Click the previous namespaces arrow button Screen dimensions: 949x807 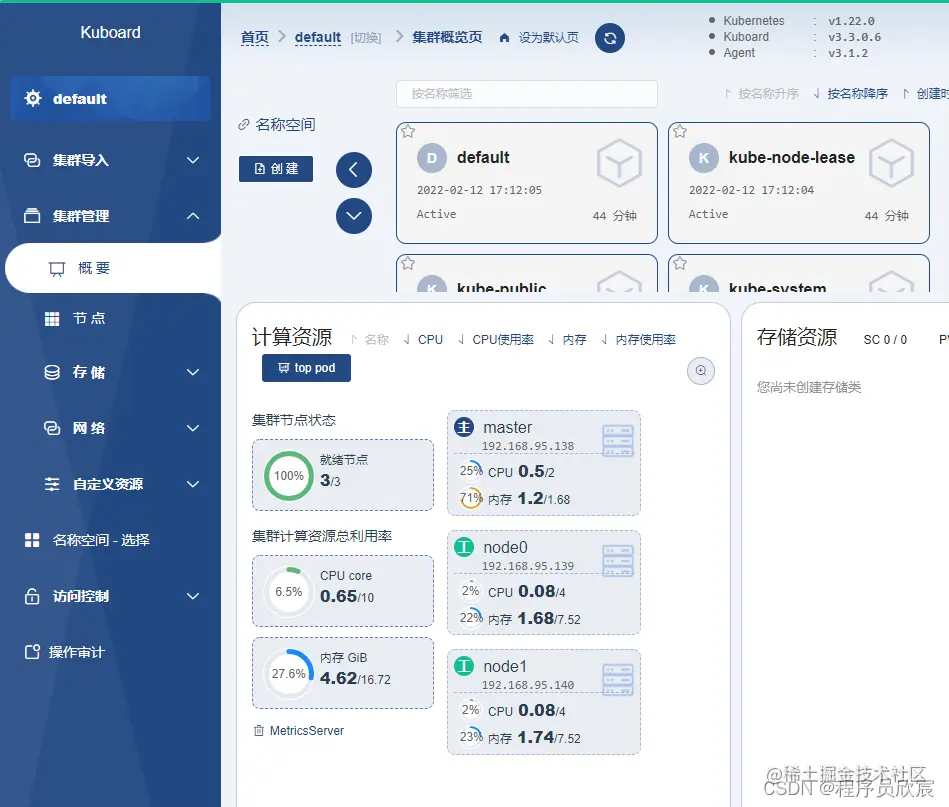coord(354,170)
